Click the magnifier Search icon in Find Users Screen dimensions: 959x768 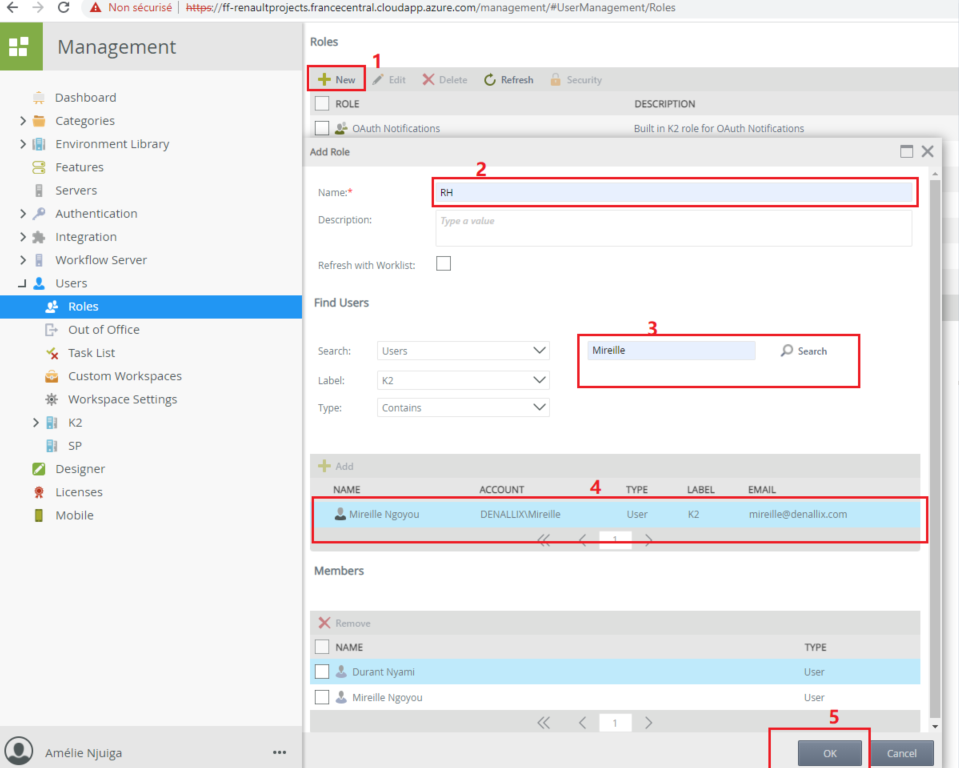click(787, 351)
